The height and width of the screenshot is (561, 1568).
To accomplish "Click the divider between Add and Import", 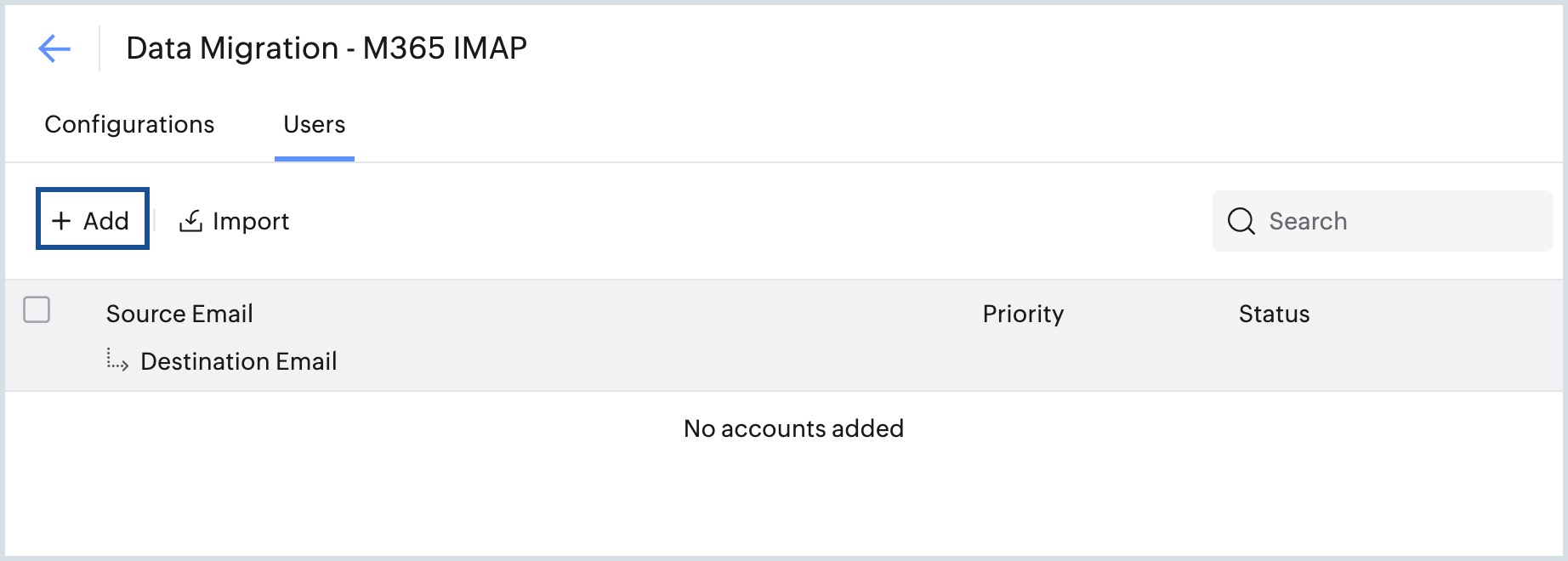I will (155, 221).
